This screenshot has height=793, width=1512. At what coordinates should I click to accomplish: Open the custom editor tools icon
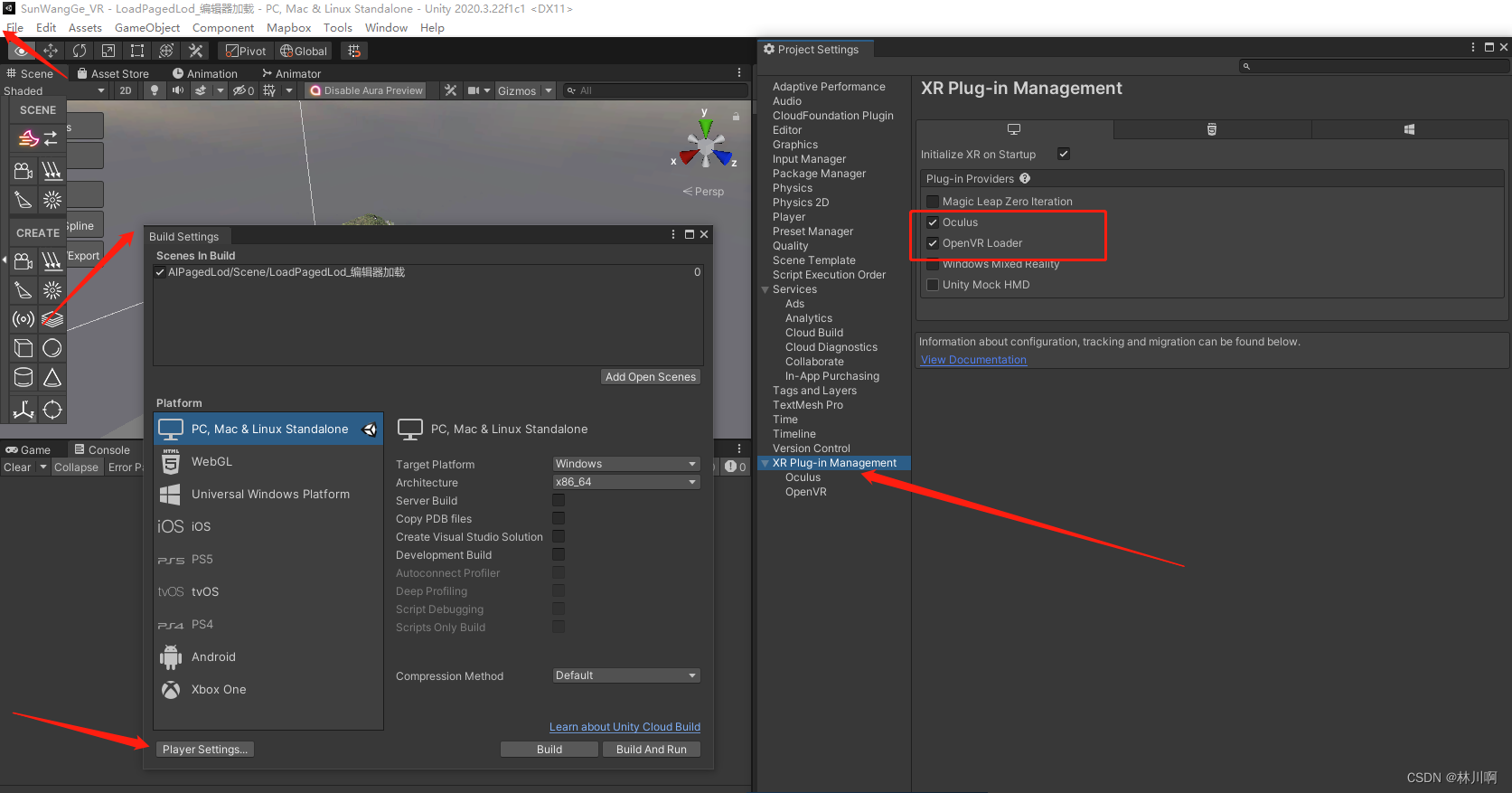(x=195, y=51)
